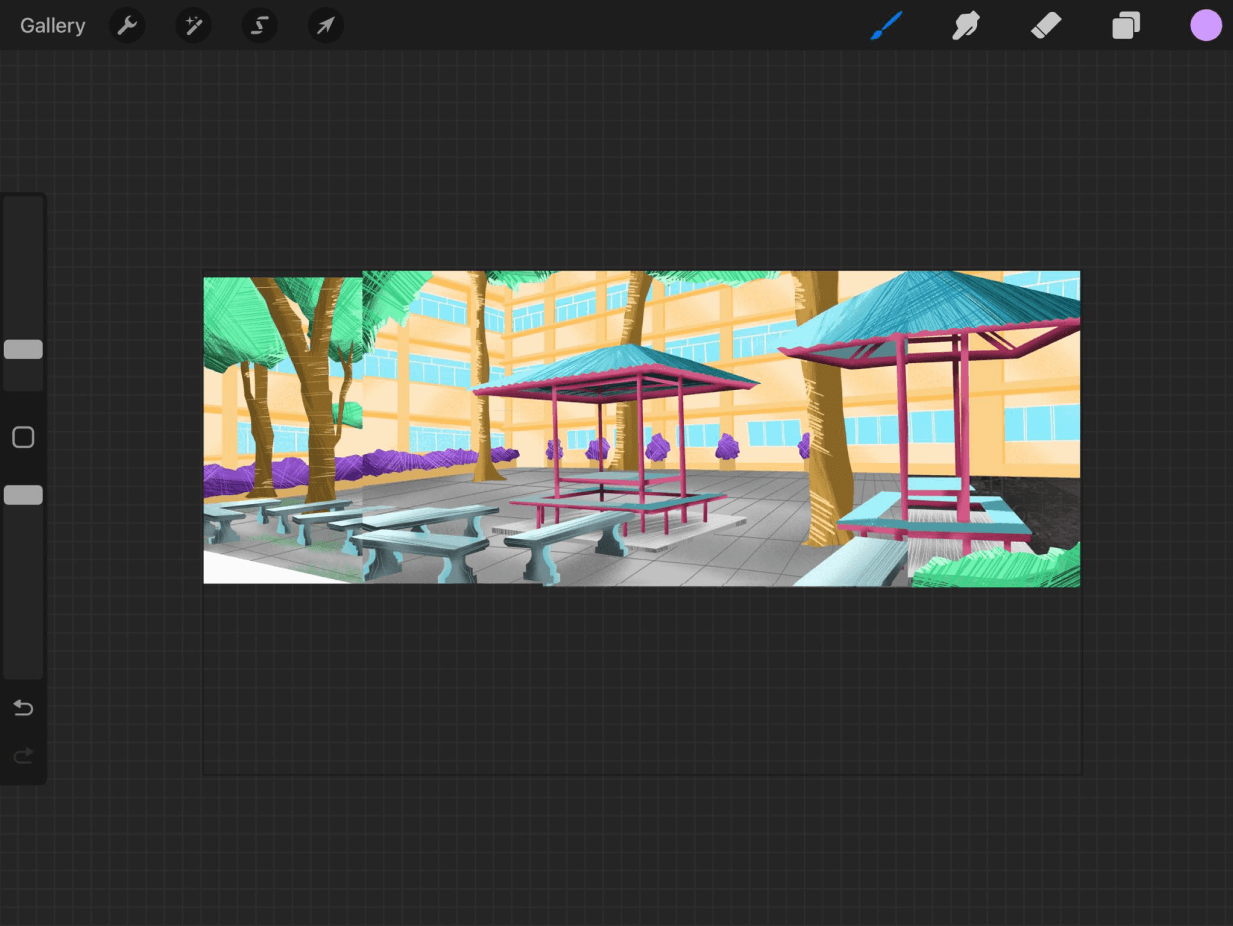Tap the brush opacity slider handle
Viewport: 1233px width, 926px height.
pyautogui.click(x=22, y=494)
